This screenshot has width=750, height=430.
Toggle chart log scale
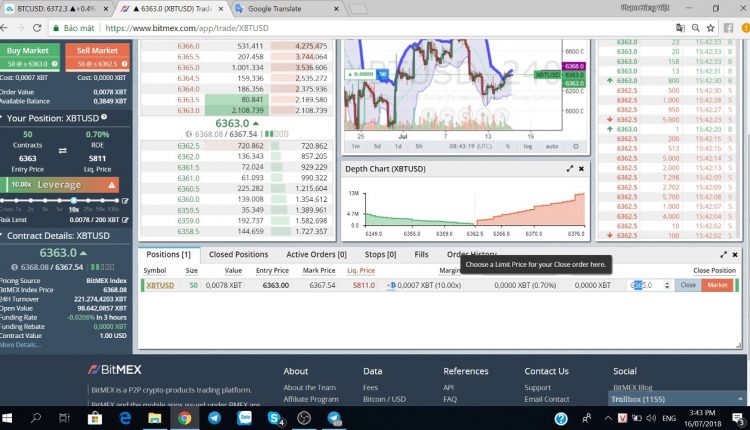point(528,146)
